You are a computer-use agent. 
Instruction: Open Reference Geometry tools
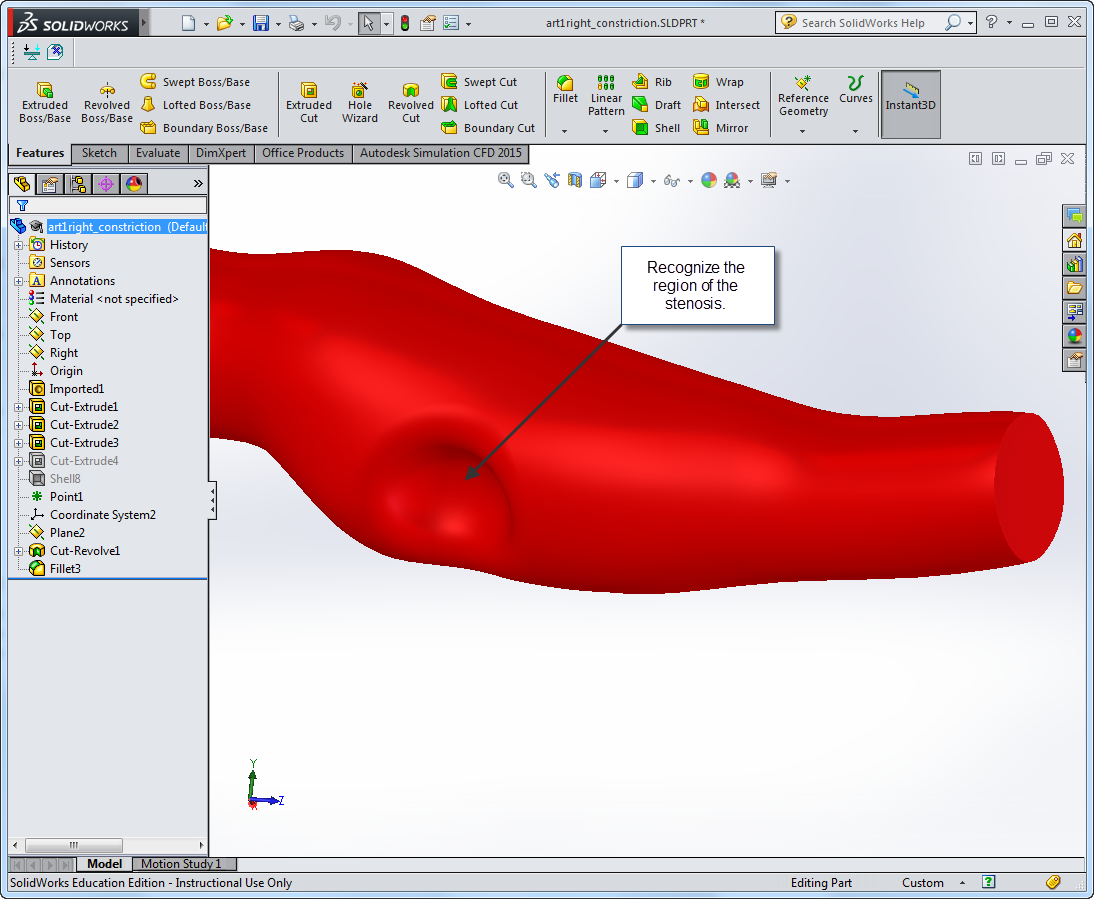point(803,96)
